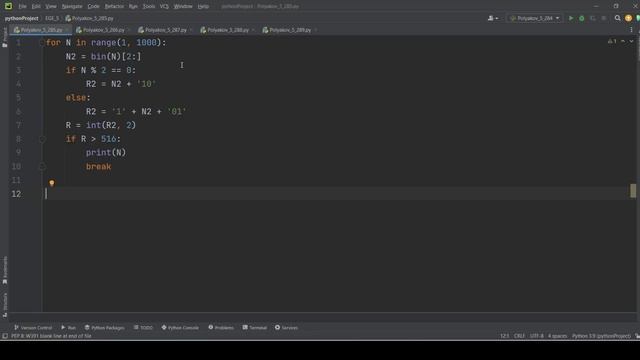
Task: Close the Polyakov_5_287.py tab
Action: coord(191,30)
